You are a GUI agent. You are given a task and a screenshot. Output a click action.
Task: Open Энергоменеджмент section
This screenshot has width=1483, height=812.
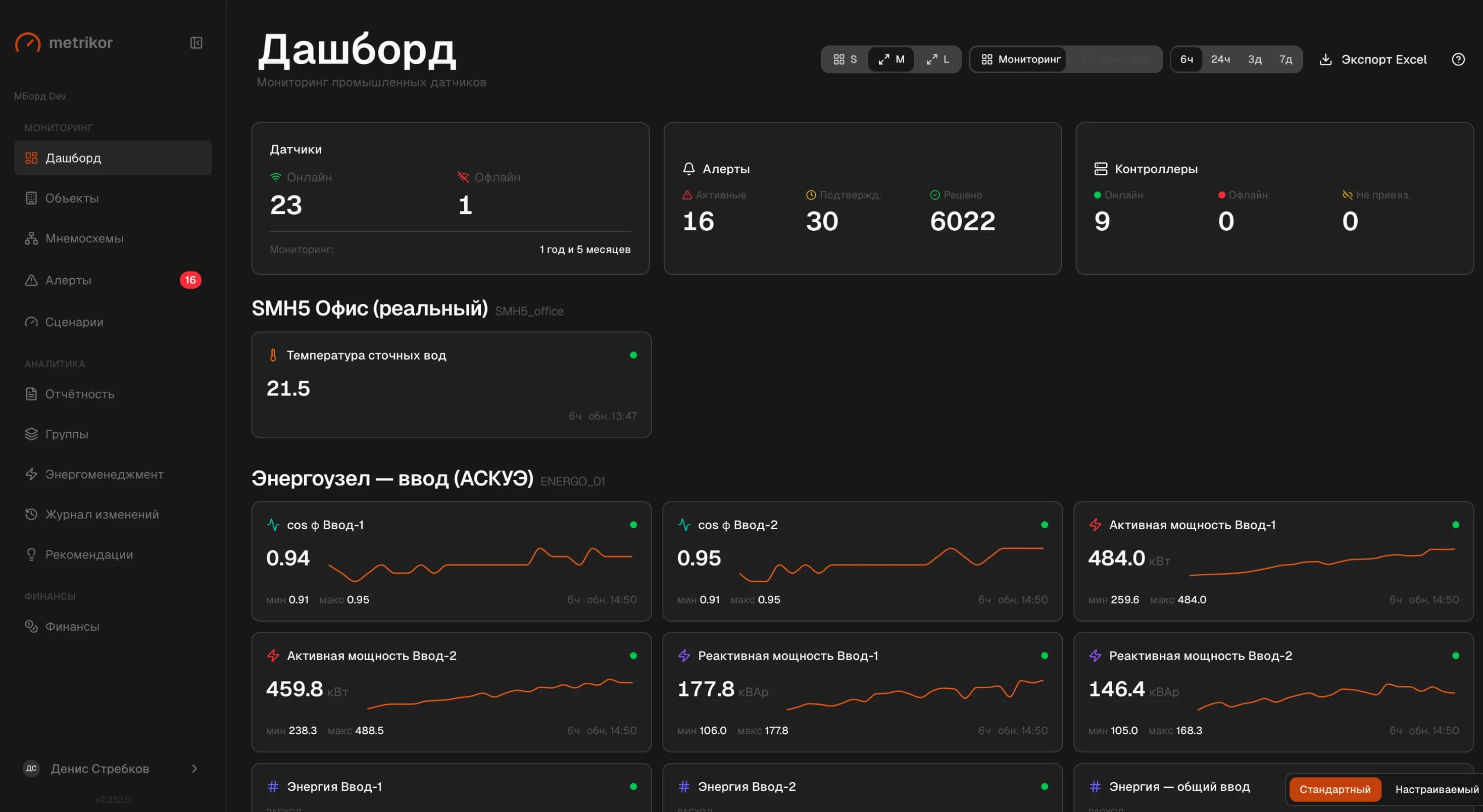(113, 474)
